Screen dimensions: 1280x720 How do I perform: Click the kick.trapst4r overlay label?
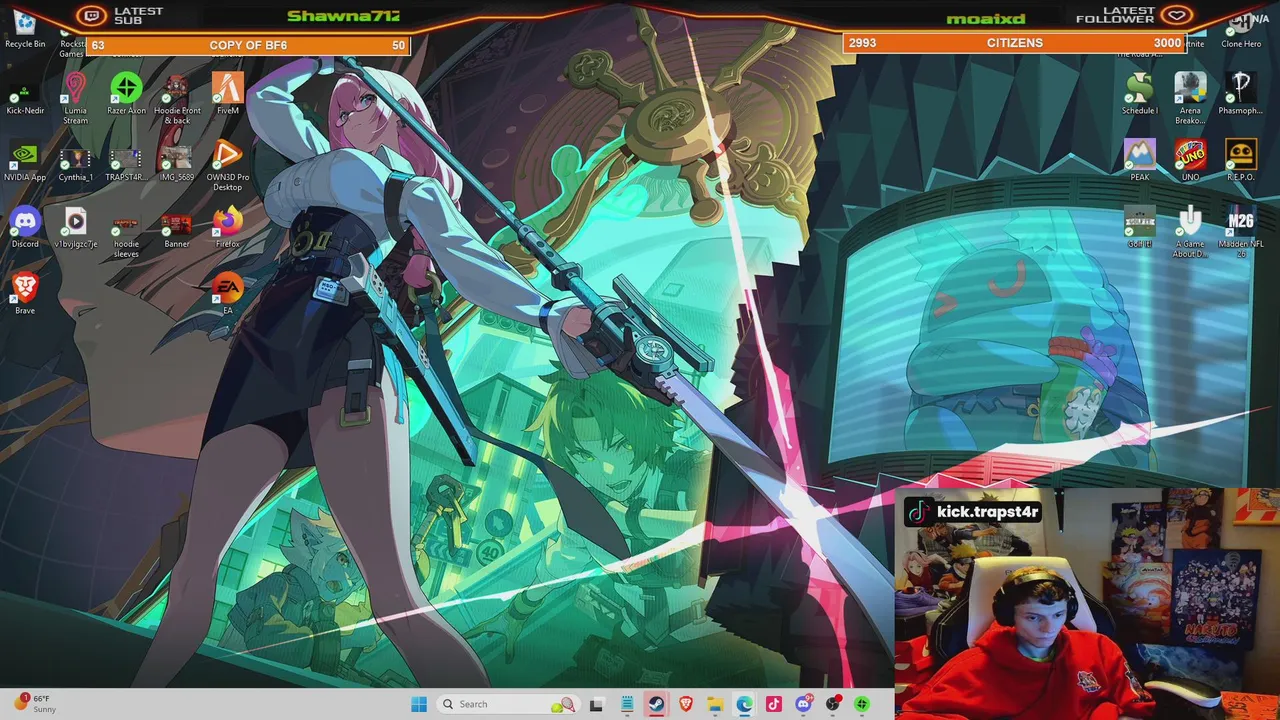click(973, 512)
